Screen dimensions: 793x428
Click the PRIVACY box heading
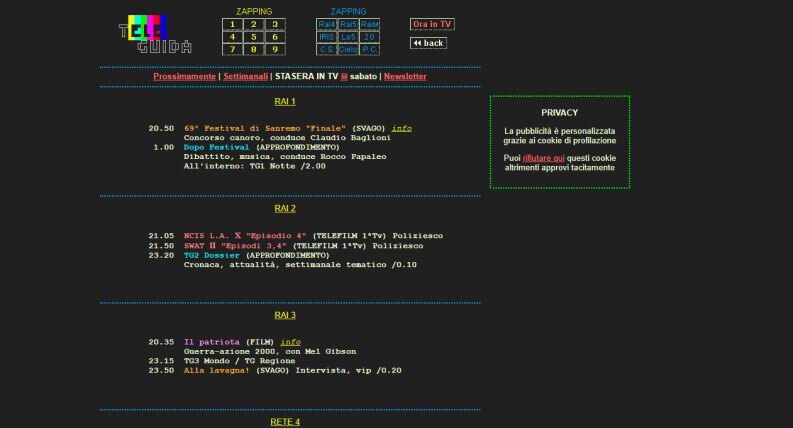(559, 113)
